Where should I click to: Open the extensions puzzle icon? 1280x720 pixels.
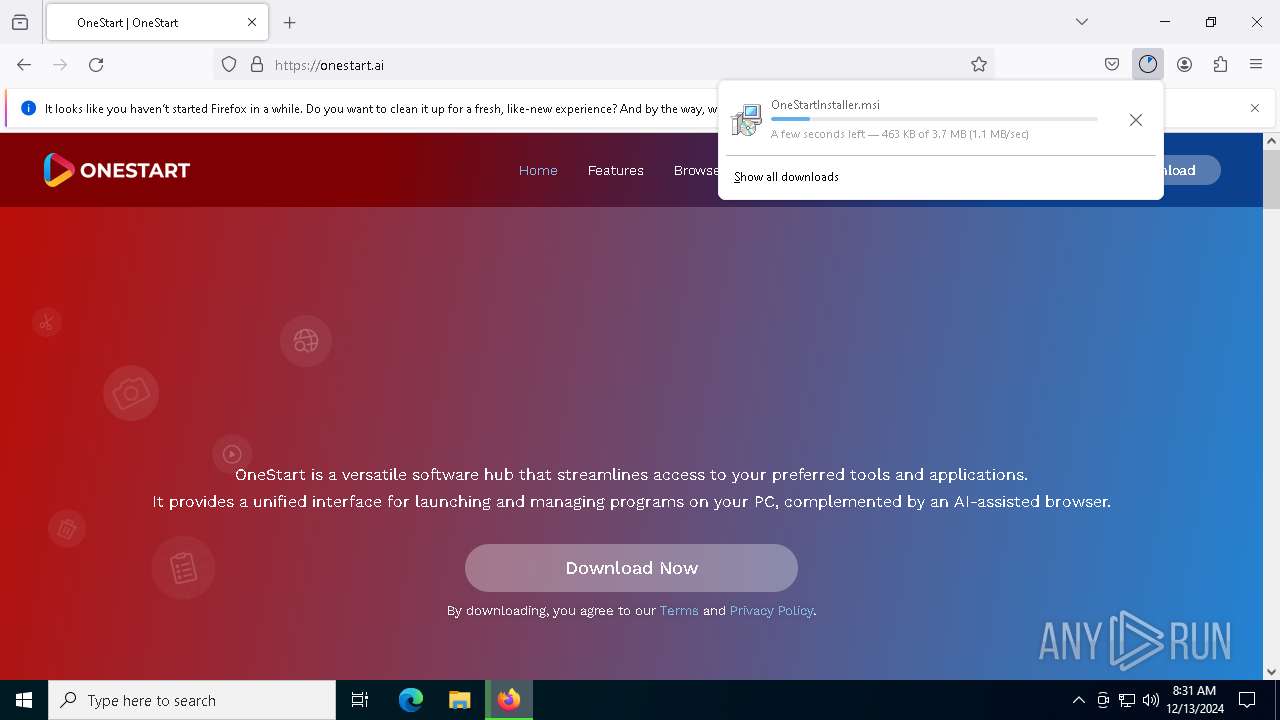click(1220, 65)
